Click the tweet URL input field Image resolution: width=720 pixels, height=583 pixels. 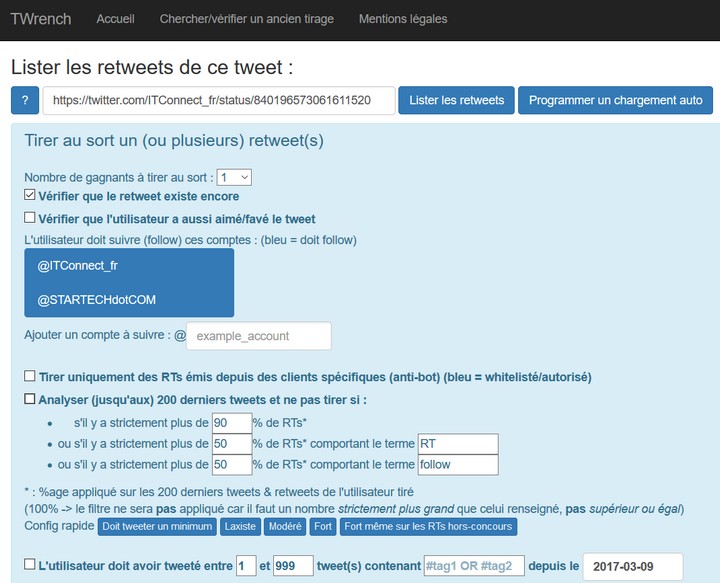218,100
